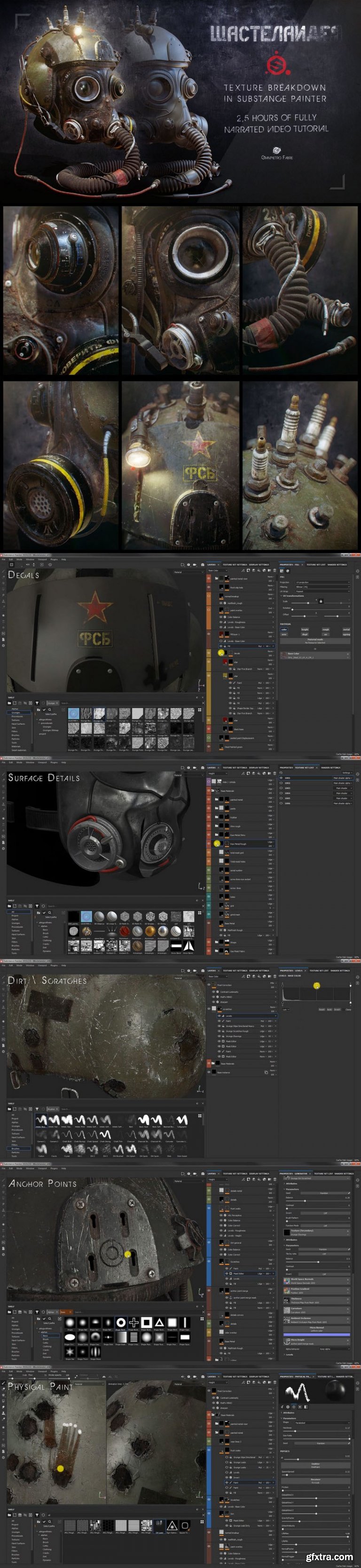Screen dimensions: 361x1568
Task: Select plus-shaped alpha in Anchor Points shelf
Action: (133, 1323)
